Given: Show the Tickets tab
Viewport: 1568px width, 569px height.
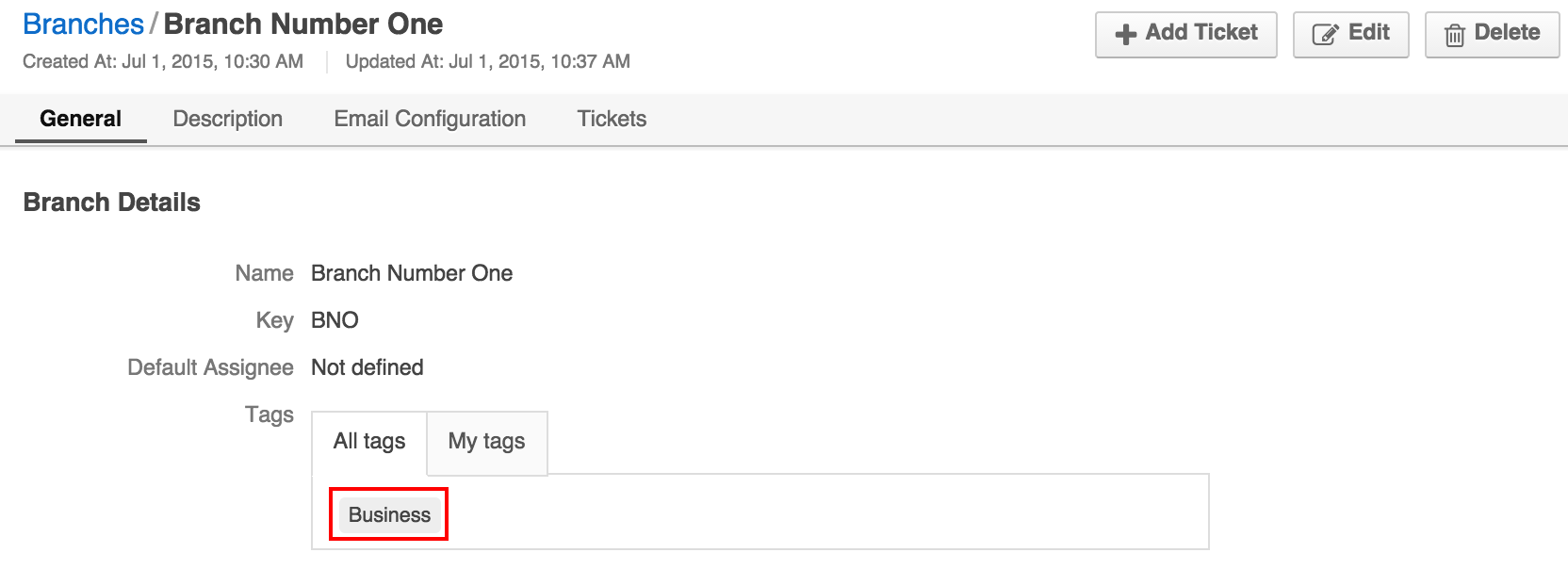Looking at the screenshot, I should (612, 119).
